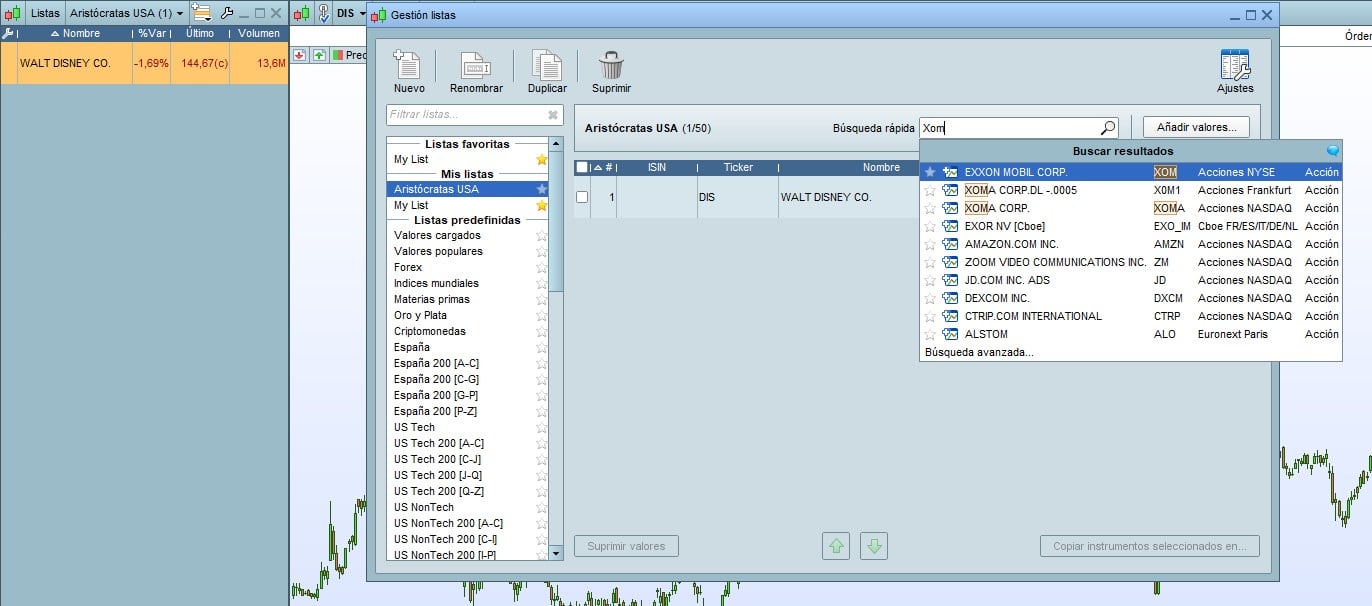Viewport: 1372px width, 606px height.
Task: Click the Listas tab label
Action: 45,14
